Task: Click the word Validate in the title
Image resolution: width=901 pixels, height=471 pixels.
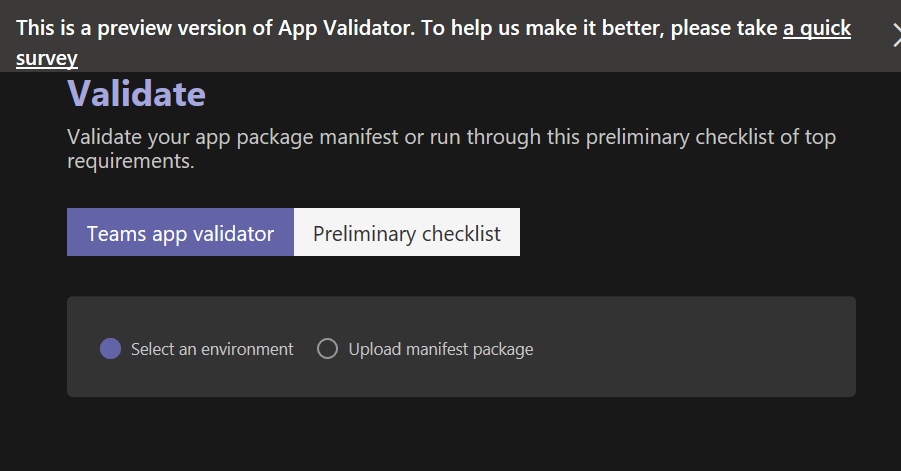Action: tap(136, 94)
